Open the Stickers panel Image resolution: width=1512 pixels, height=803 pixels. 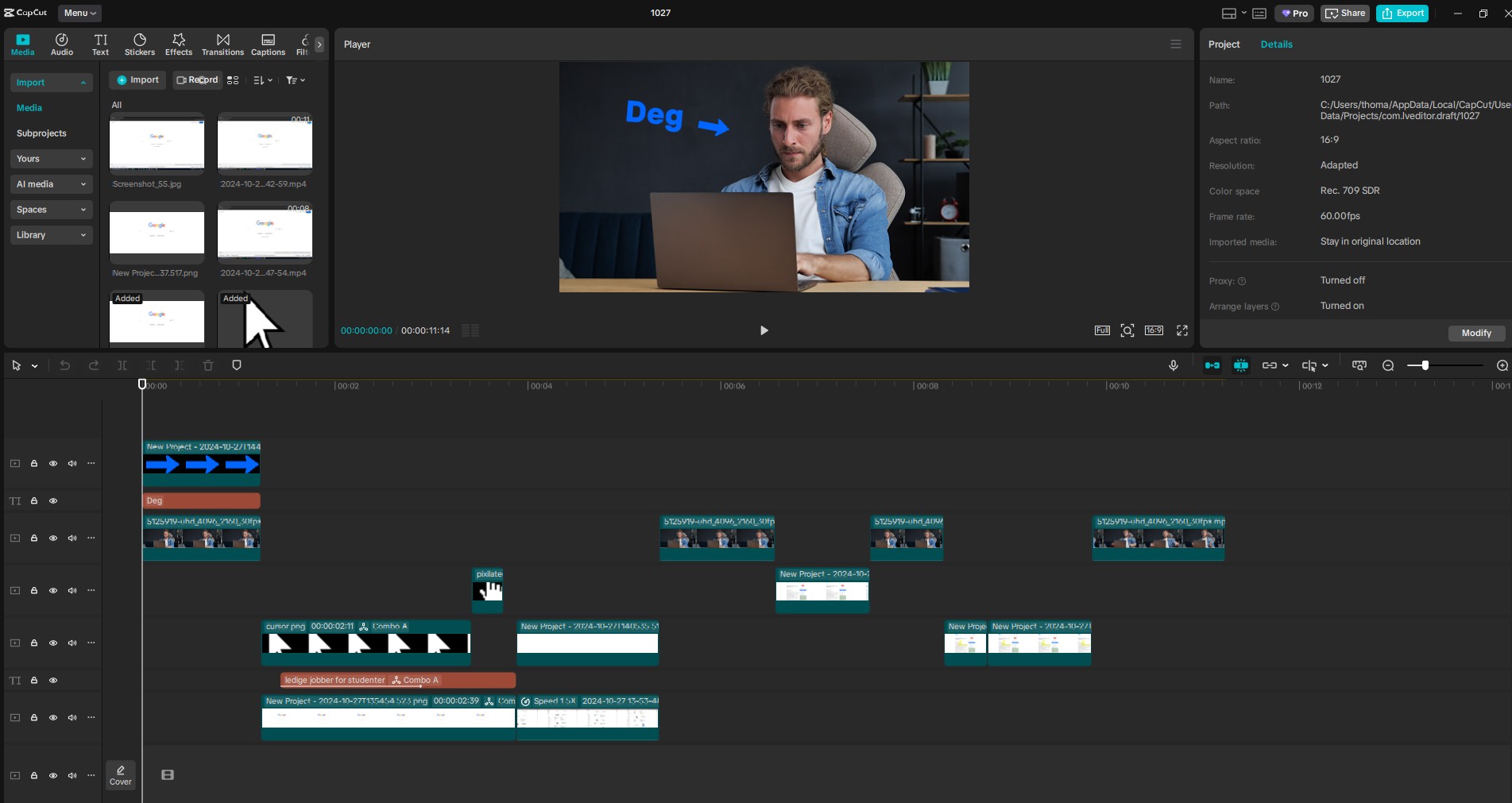pos(140,44)
